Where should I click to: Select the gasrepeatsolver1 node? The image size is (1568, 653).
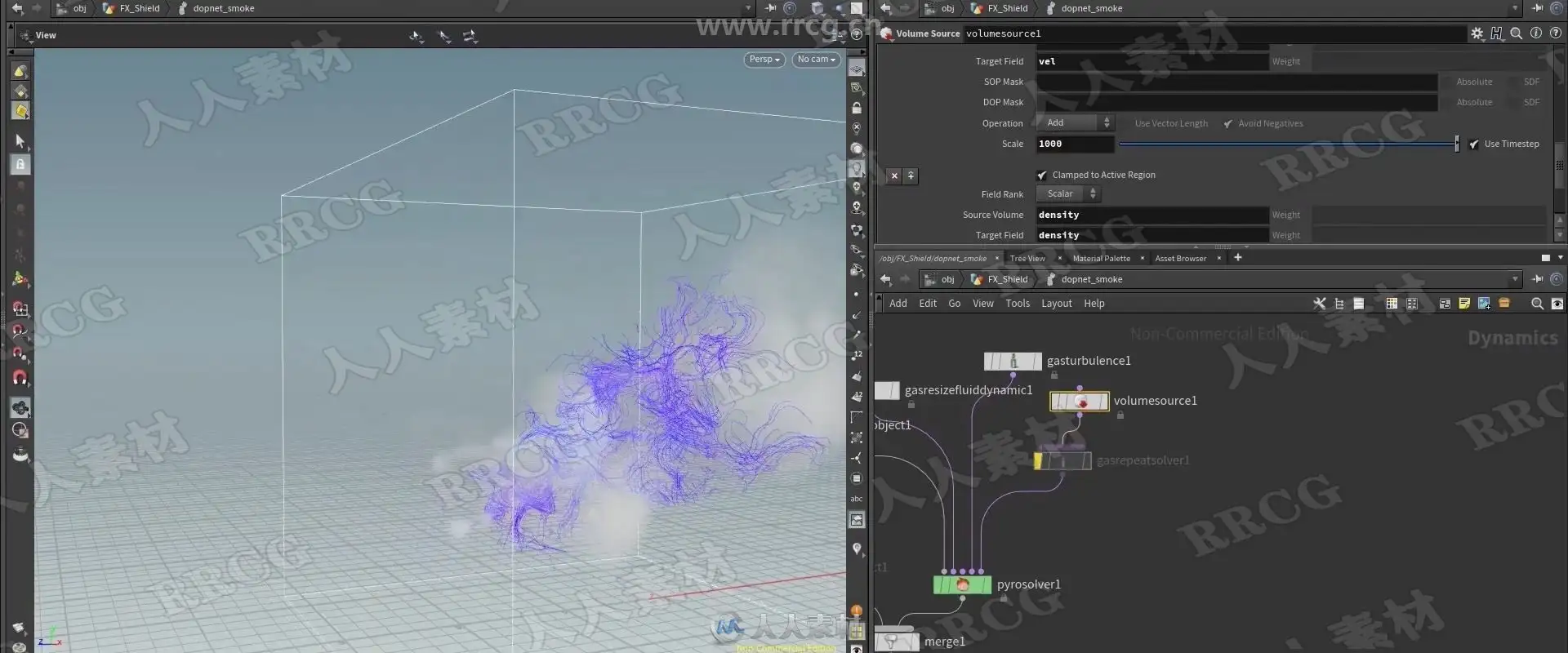pos(1063,460)
